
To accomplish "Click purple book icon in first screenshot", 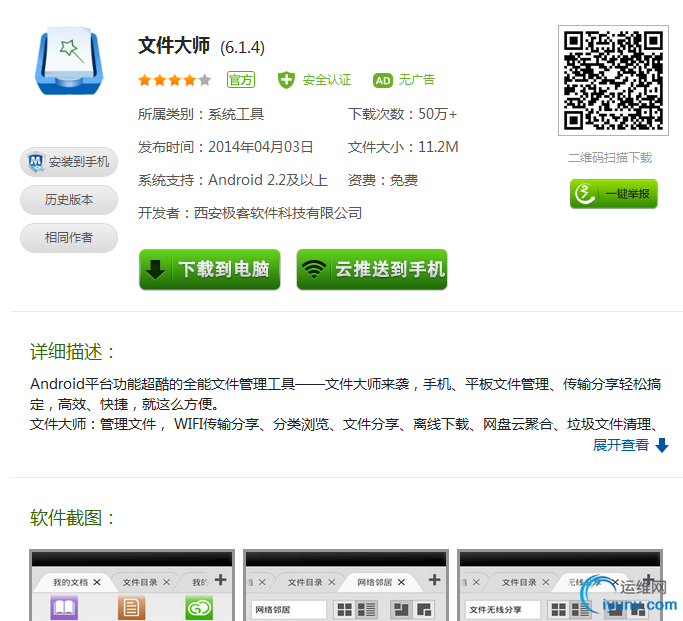I will pos(64,608).
